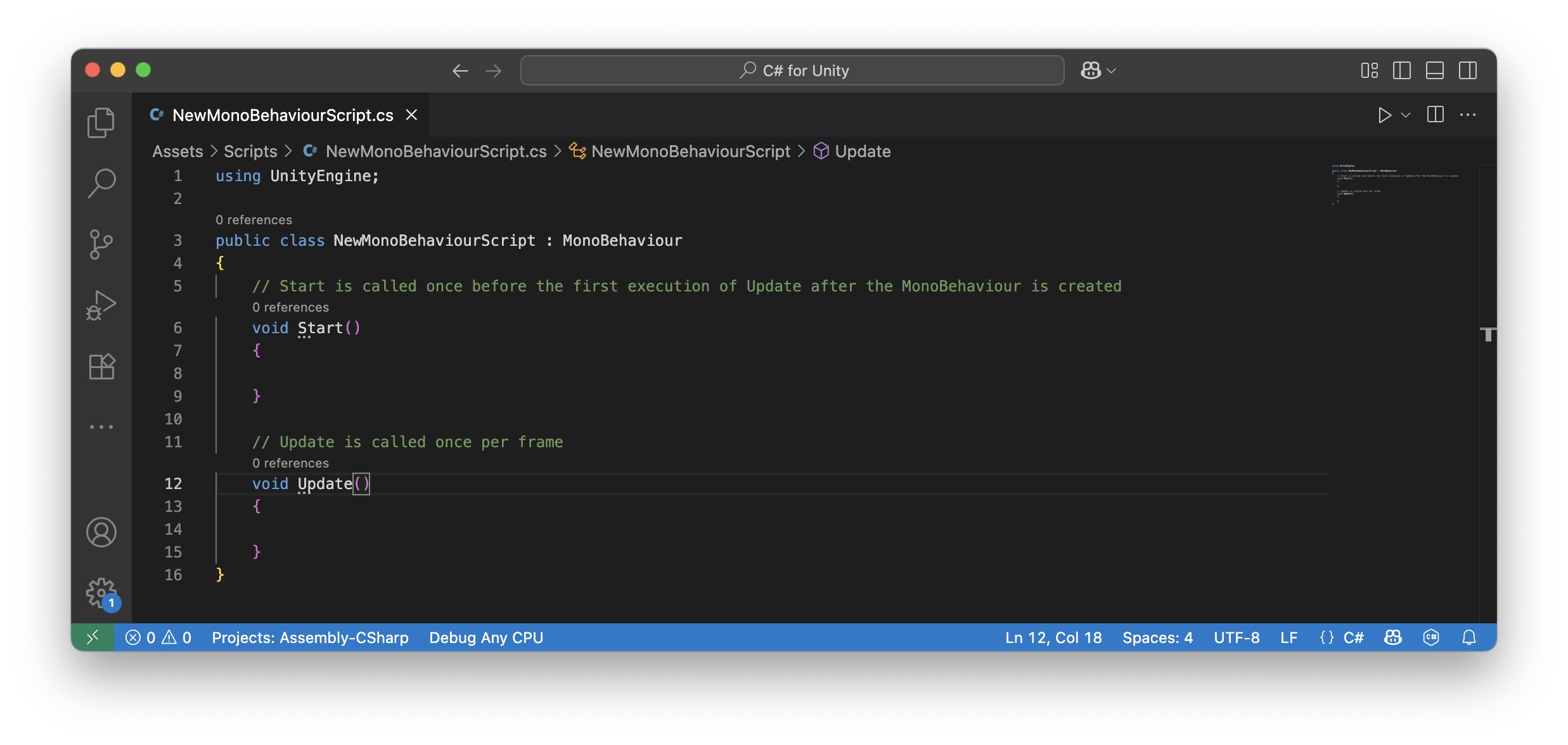Open the Manage settings gear
Image resolution: width=1568 pixels, height=745 pixels.
[101, 592]
